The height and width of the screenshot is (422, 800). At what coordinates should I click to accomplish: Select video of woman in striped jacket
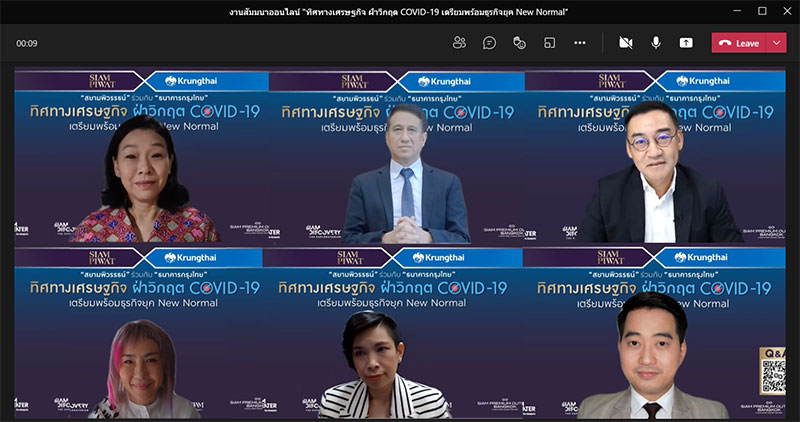pyautogui.click(x=392, y=333)
